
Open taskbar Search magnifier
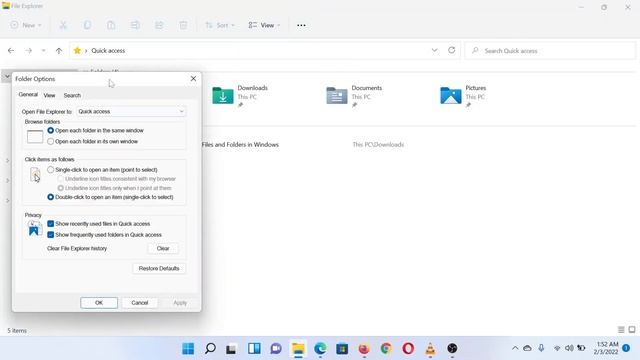click(x=210, y=349)
